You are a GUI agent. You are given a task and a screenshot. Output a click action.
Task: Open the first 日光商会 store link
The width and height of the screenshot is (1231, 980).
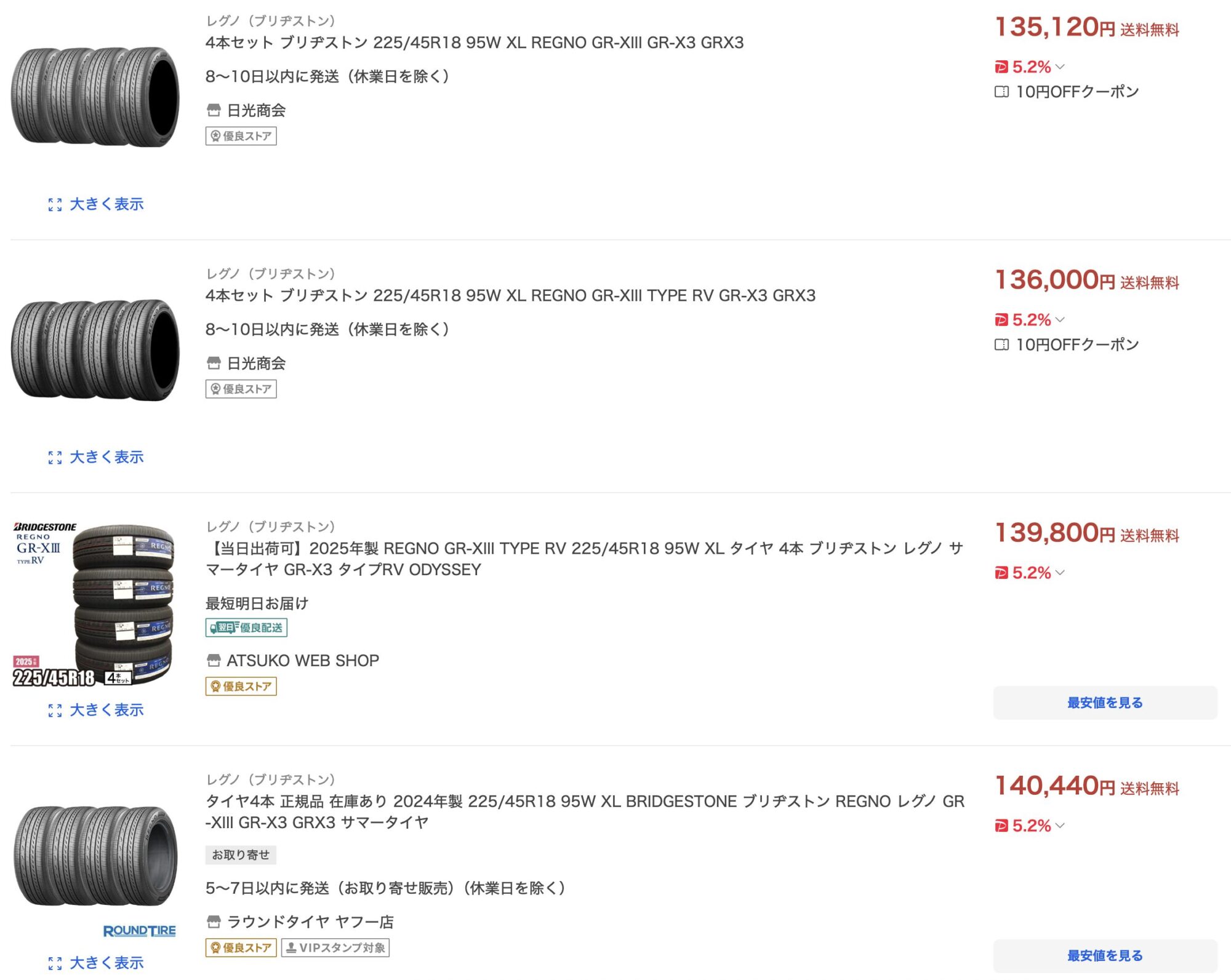coord(256,111)
